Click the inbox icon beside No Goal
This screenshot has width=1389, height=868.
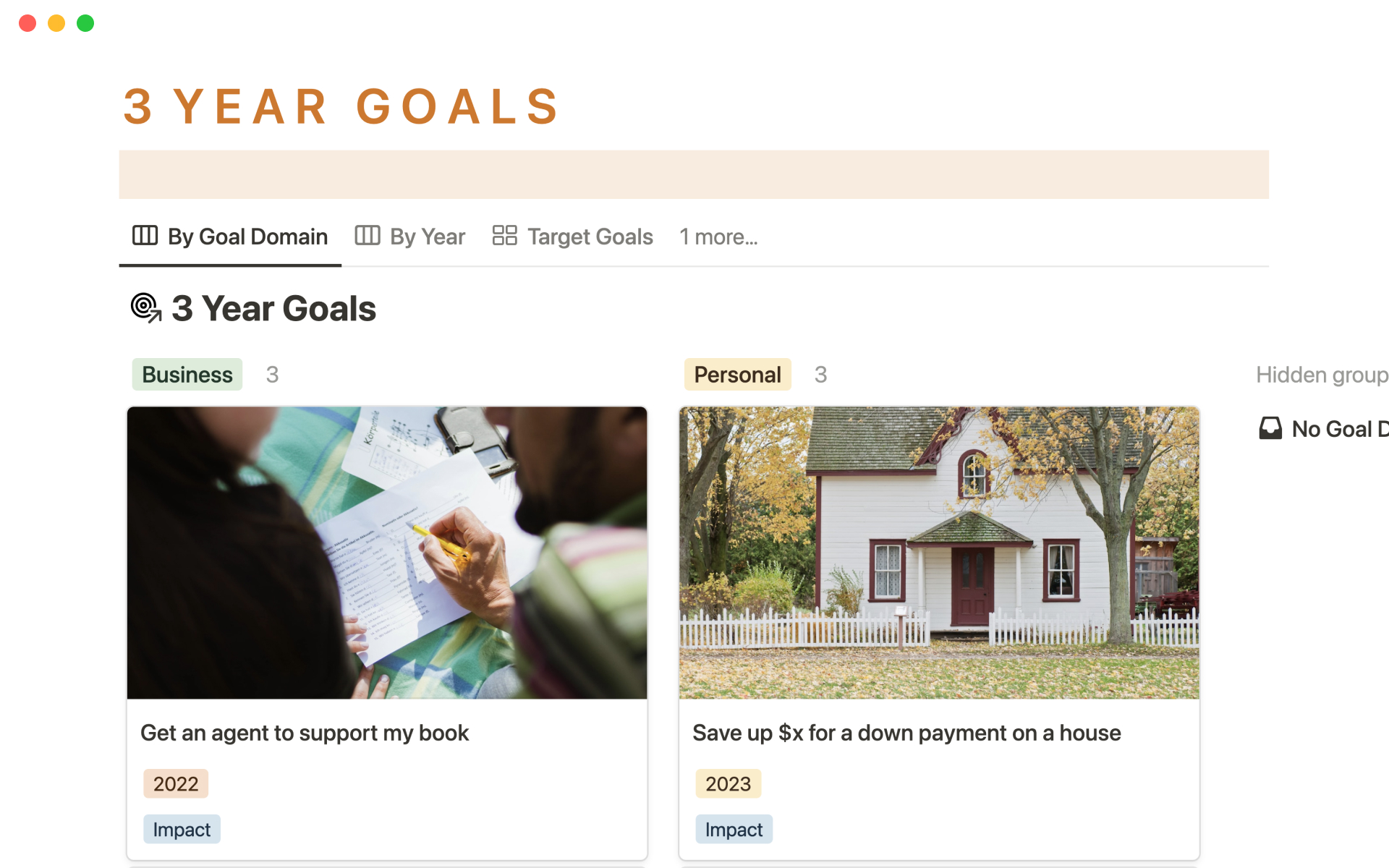[1270, 429]
